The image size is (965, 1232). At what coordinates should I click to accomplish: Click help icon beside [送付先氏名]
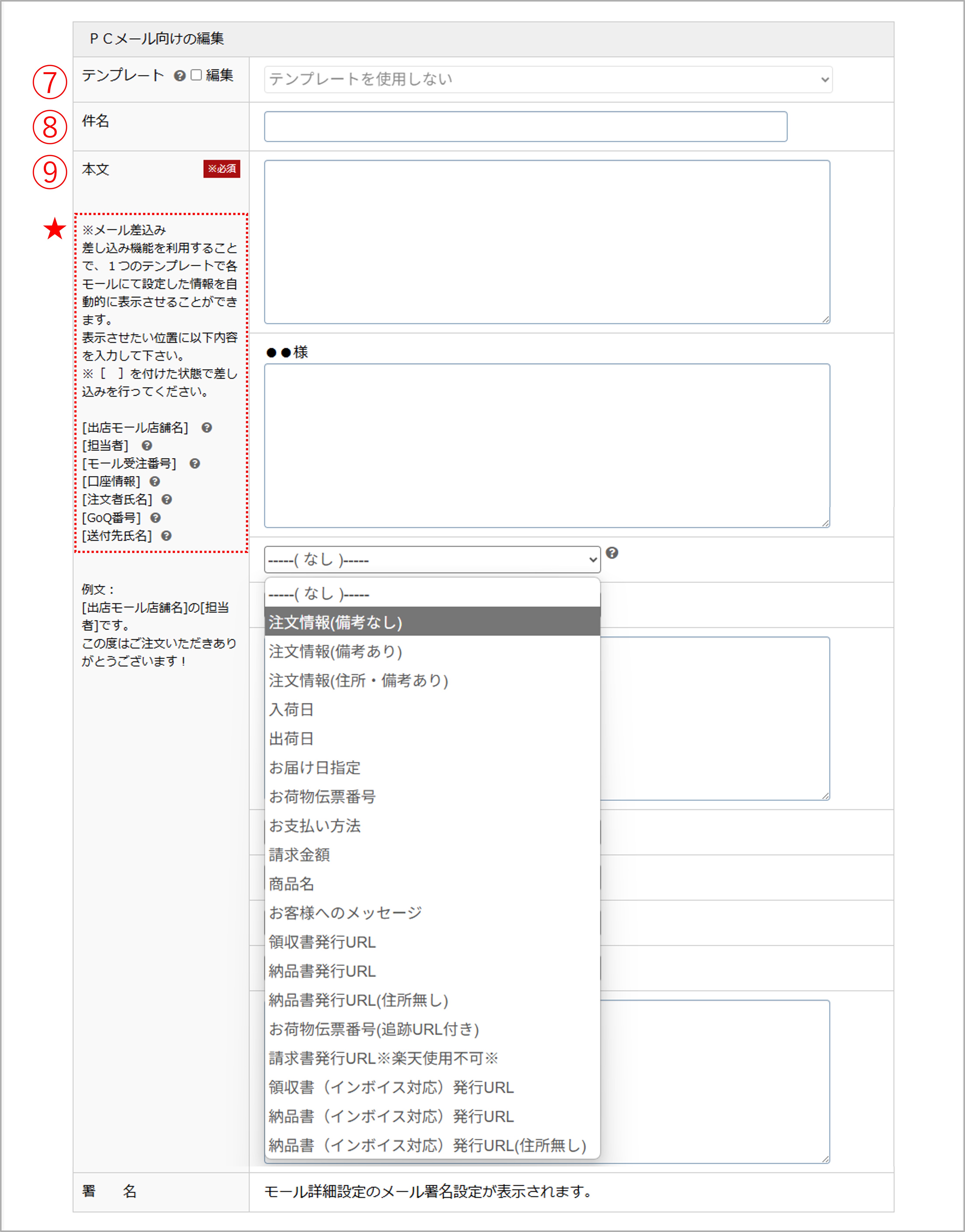[166, 535]
